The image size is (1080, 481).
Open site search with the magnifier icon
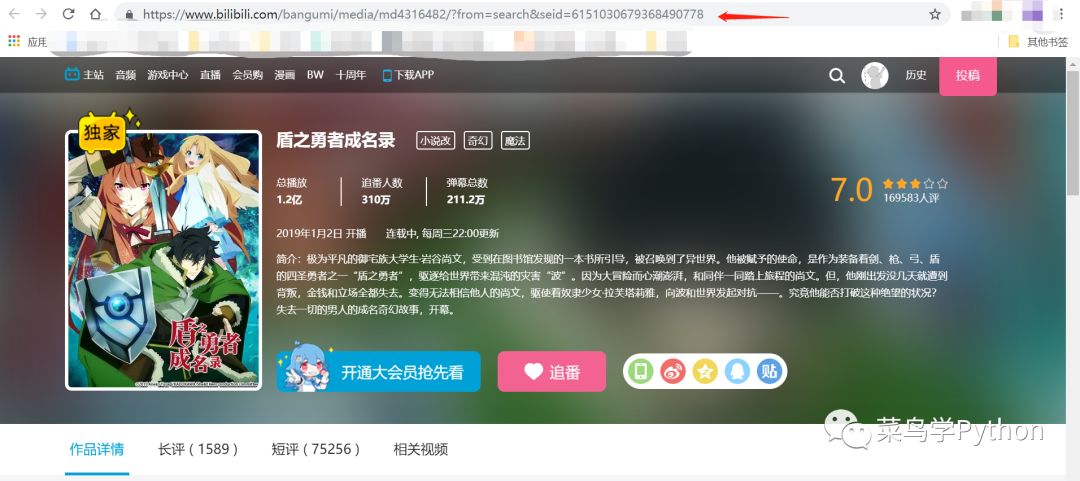[x=837, y=76]
